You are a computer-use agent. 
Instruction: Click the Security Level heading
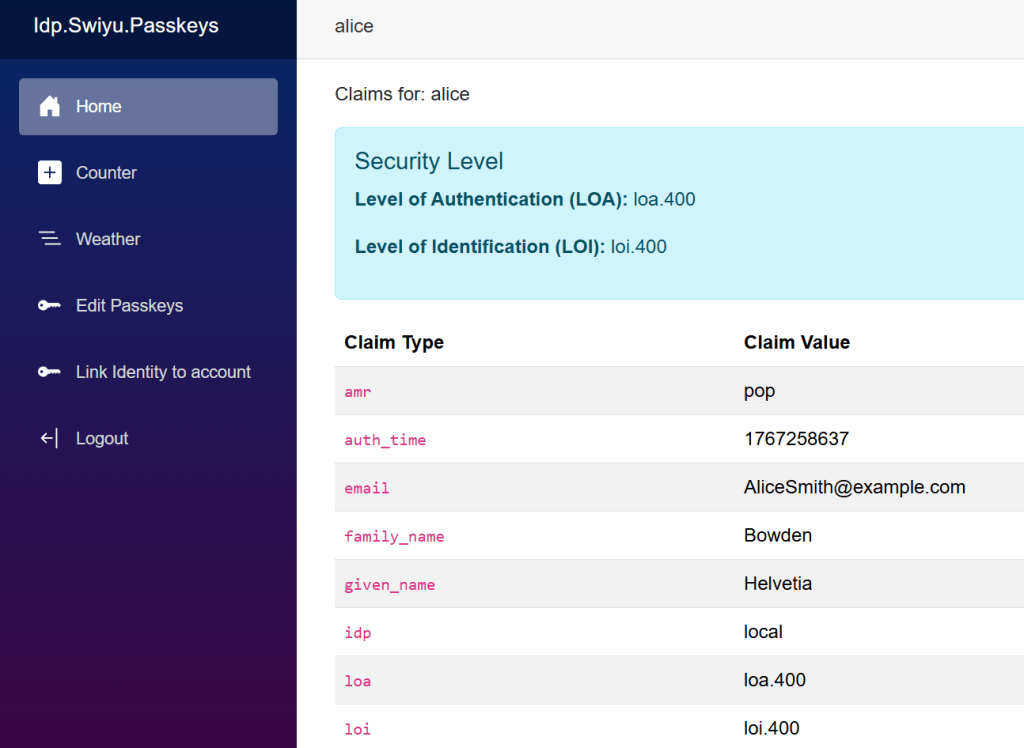click(x=429, y=161)
